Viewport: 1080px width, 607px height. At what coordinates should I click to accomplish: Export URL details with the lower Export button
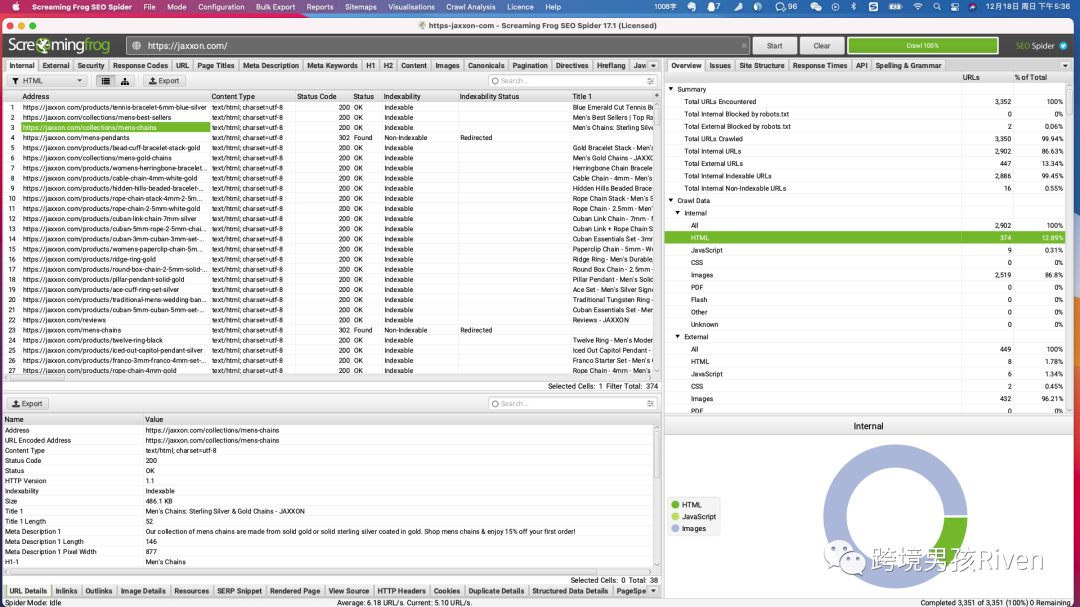(28, 404)
